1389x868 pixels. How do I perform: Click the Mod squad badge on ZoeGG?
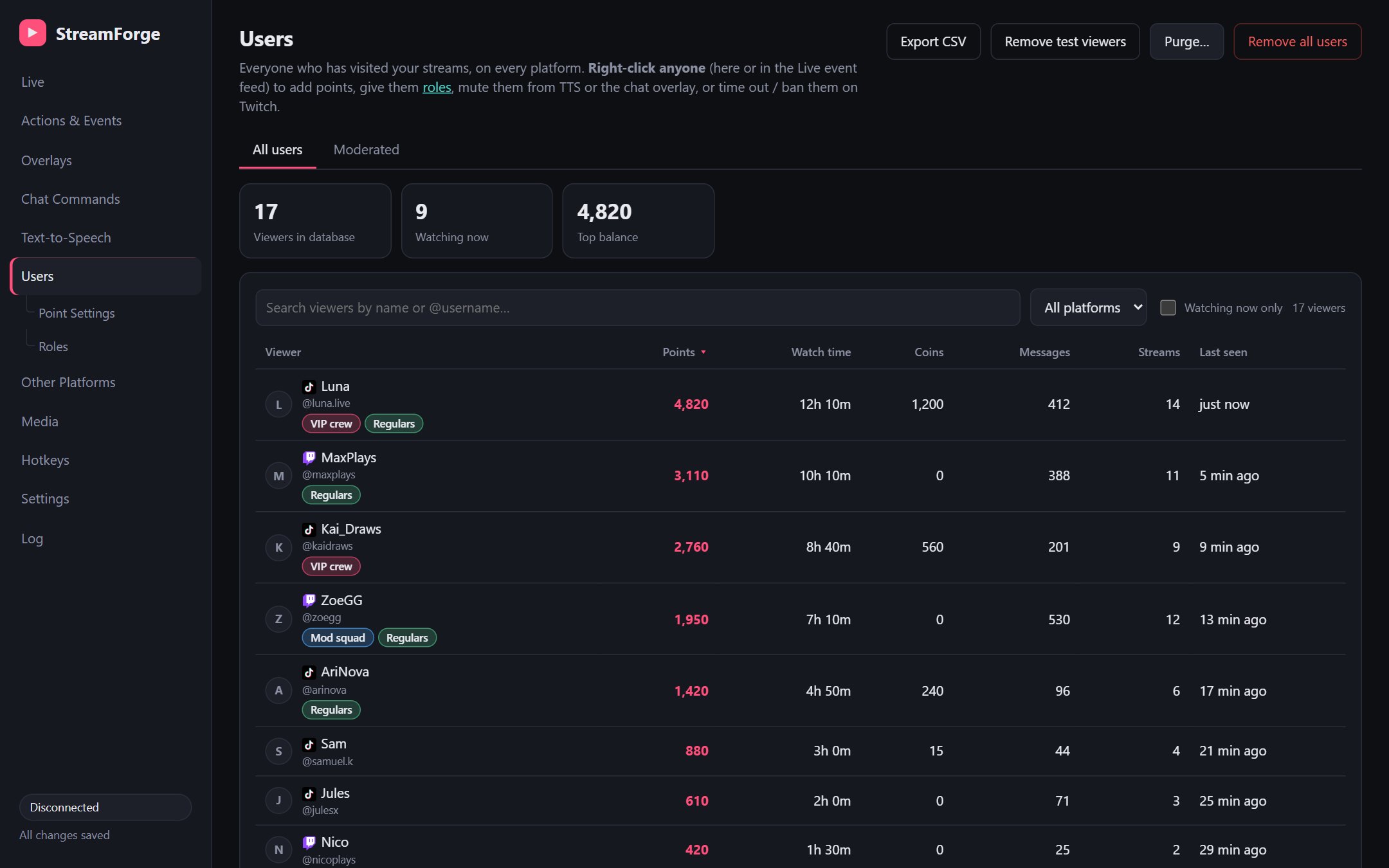pyautogui.click(x=338, y=638)
